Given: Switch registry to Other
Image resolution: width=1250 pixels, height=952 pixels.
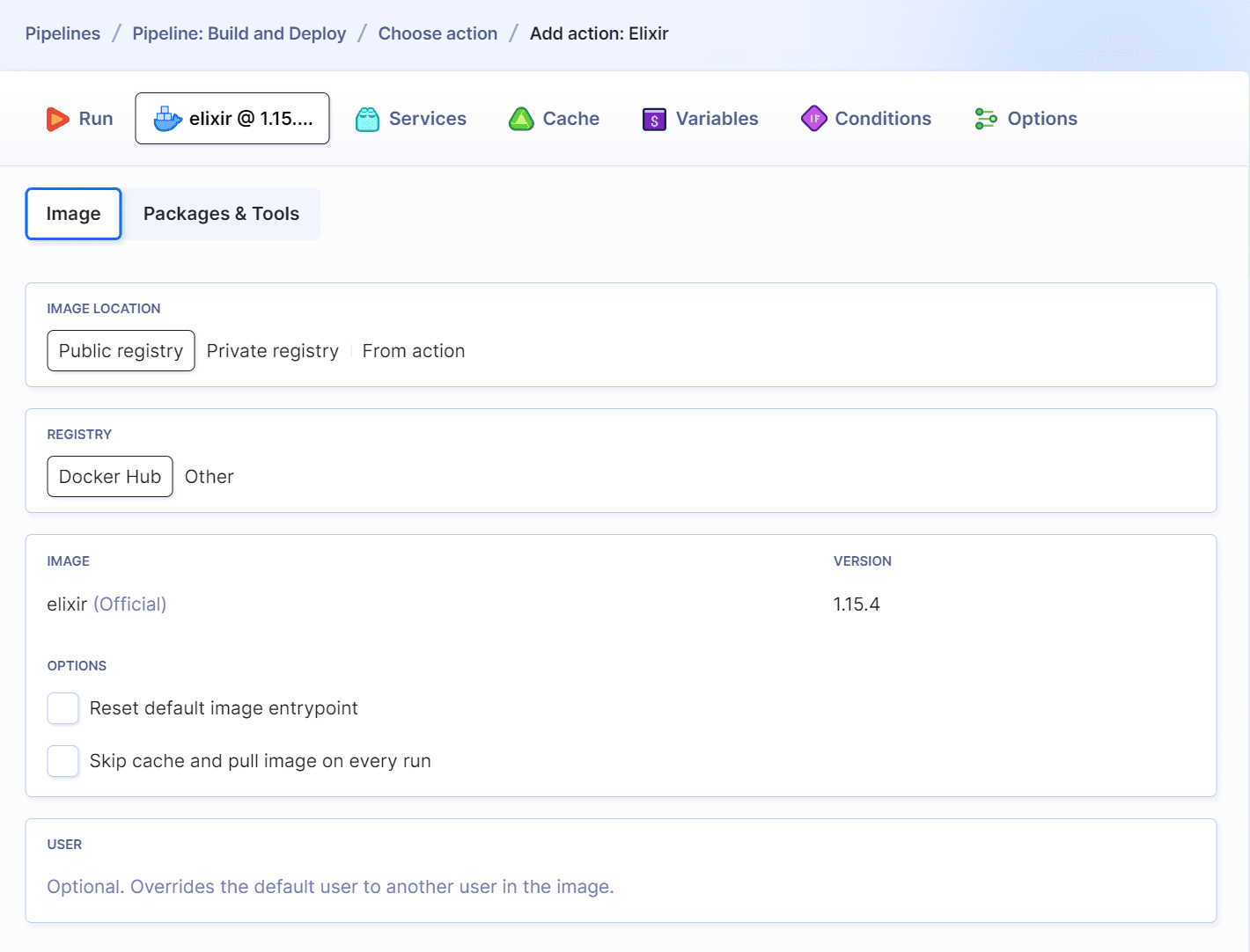Looking at the screenshot, I should (x=209, y=476).
